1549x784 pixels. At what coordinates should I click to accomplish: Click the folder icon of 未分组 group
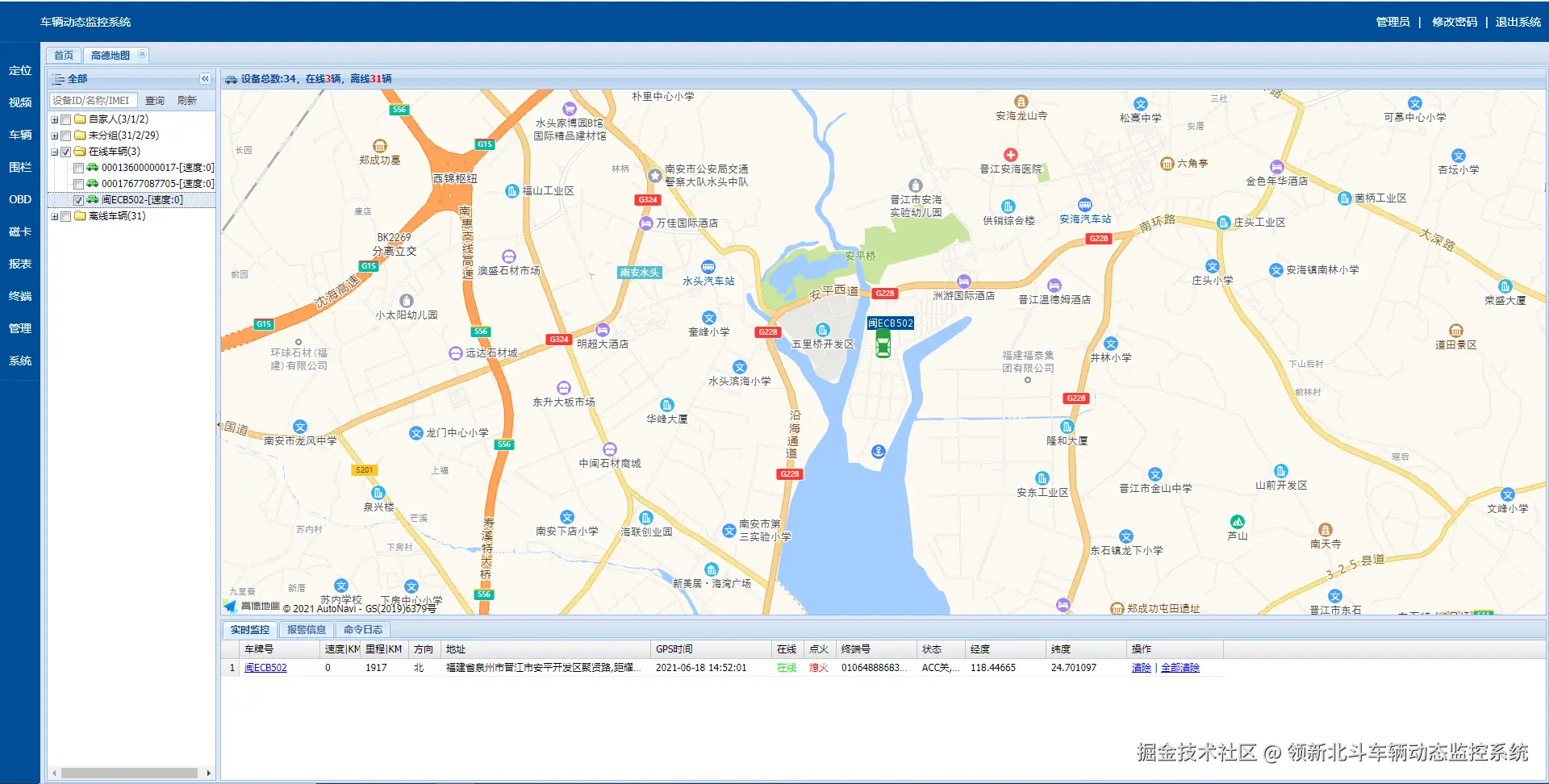point(80,136)
